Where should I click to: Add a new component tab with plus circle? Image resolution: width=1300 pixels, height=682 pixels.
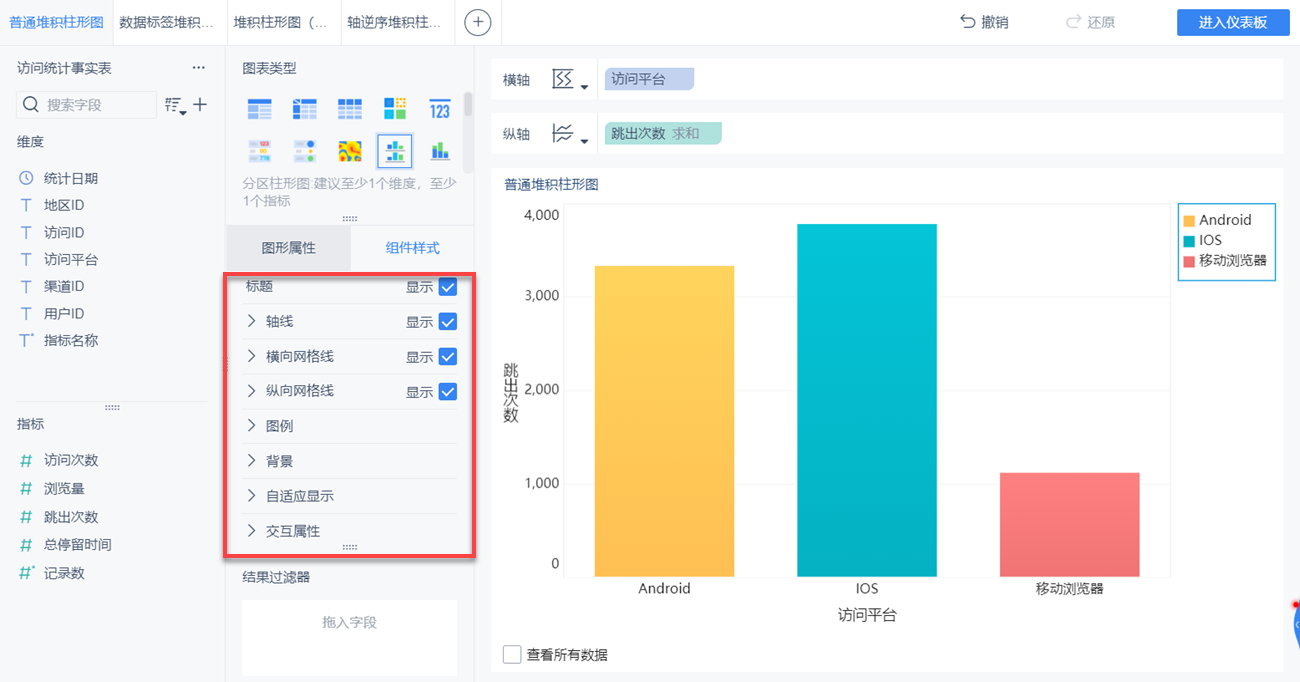(478, 22)
